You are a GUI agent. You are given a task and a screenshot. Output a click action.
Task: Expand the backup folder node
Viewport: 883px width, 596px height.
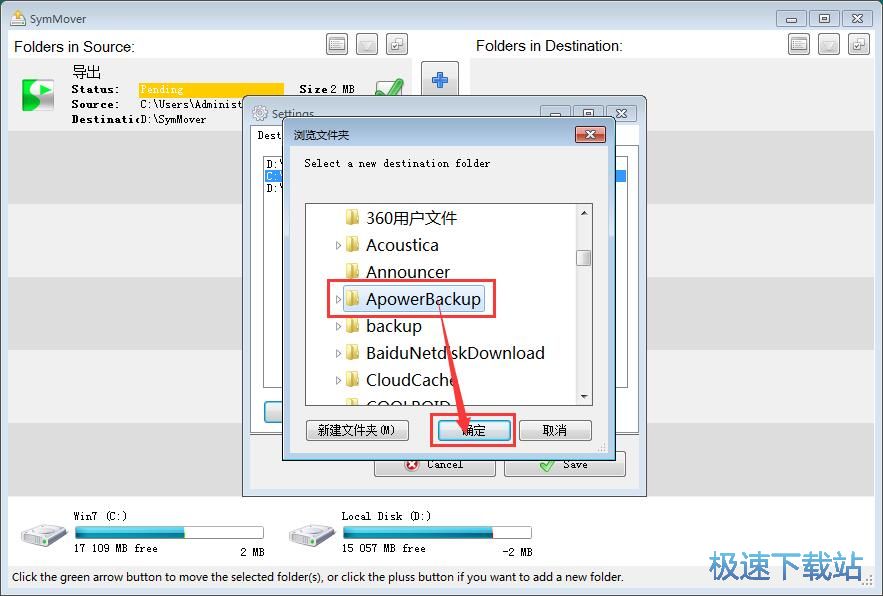tap(338, 326)
